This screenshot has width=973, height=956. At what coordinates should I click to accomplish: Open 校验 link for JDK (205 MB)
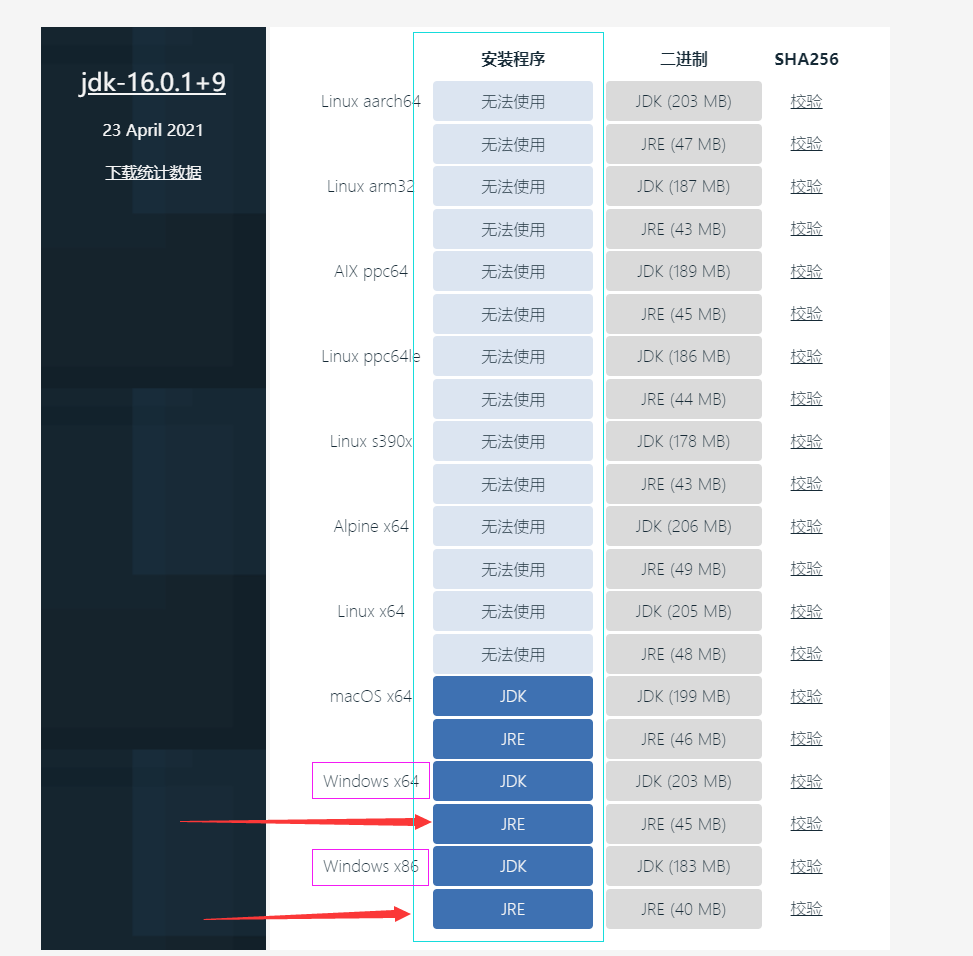[806, 611]
